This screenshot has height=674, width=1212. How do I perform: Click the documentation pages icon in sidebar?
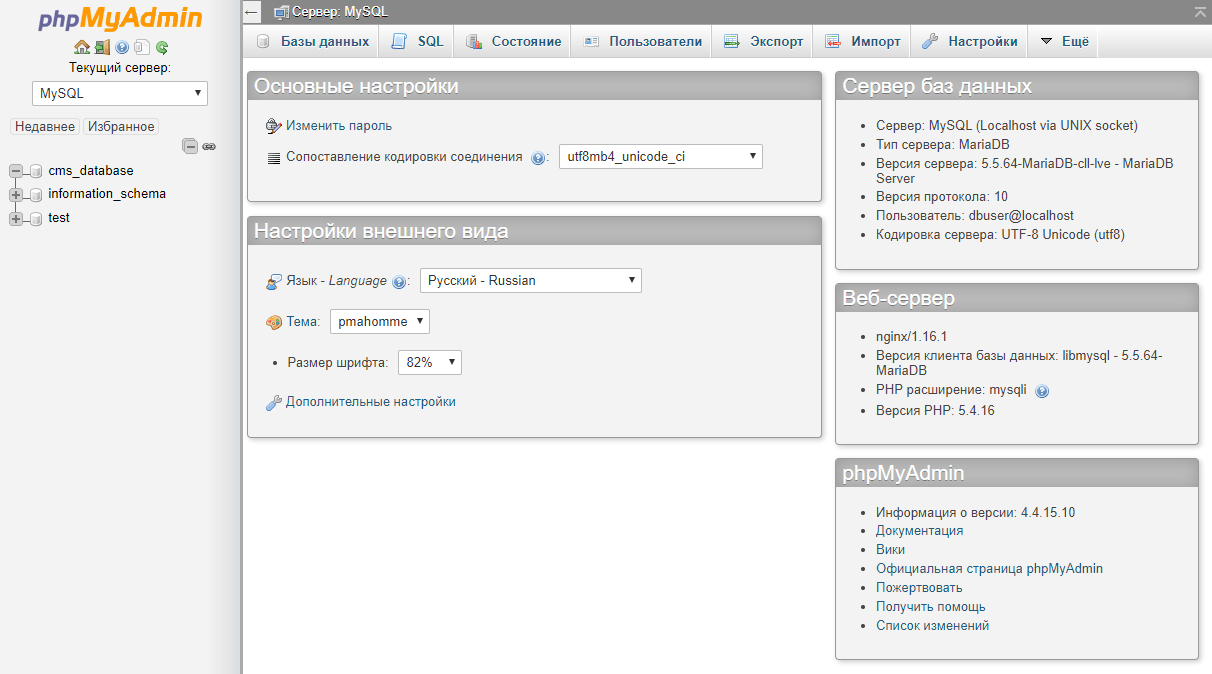[142, 47]
